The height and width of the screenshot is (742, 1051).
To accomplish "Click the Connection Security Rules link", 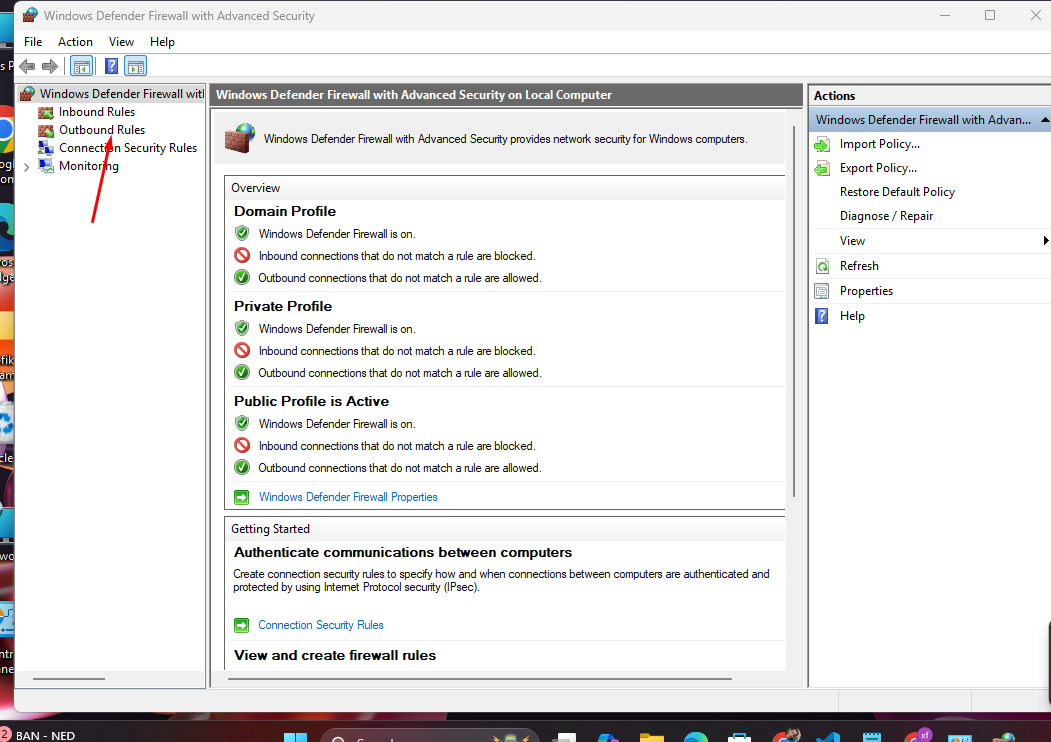I will coord(321,625).
